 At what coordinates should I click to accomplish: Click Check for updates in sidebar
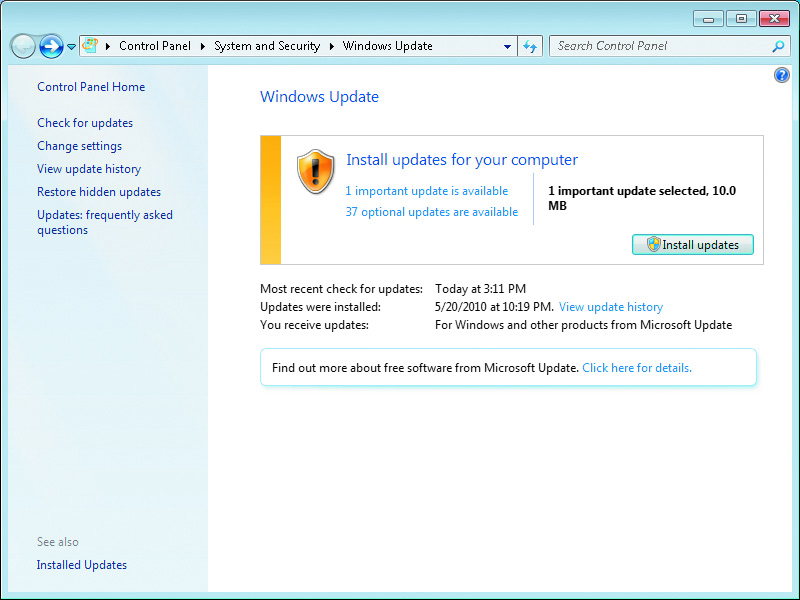[x=85, y=123]
